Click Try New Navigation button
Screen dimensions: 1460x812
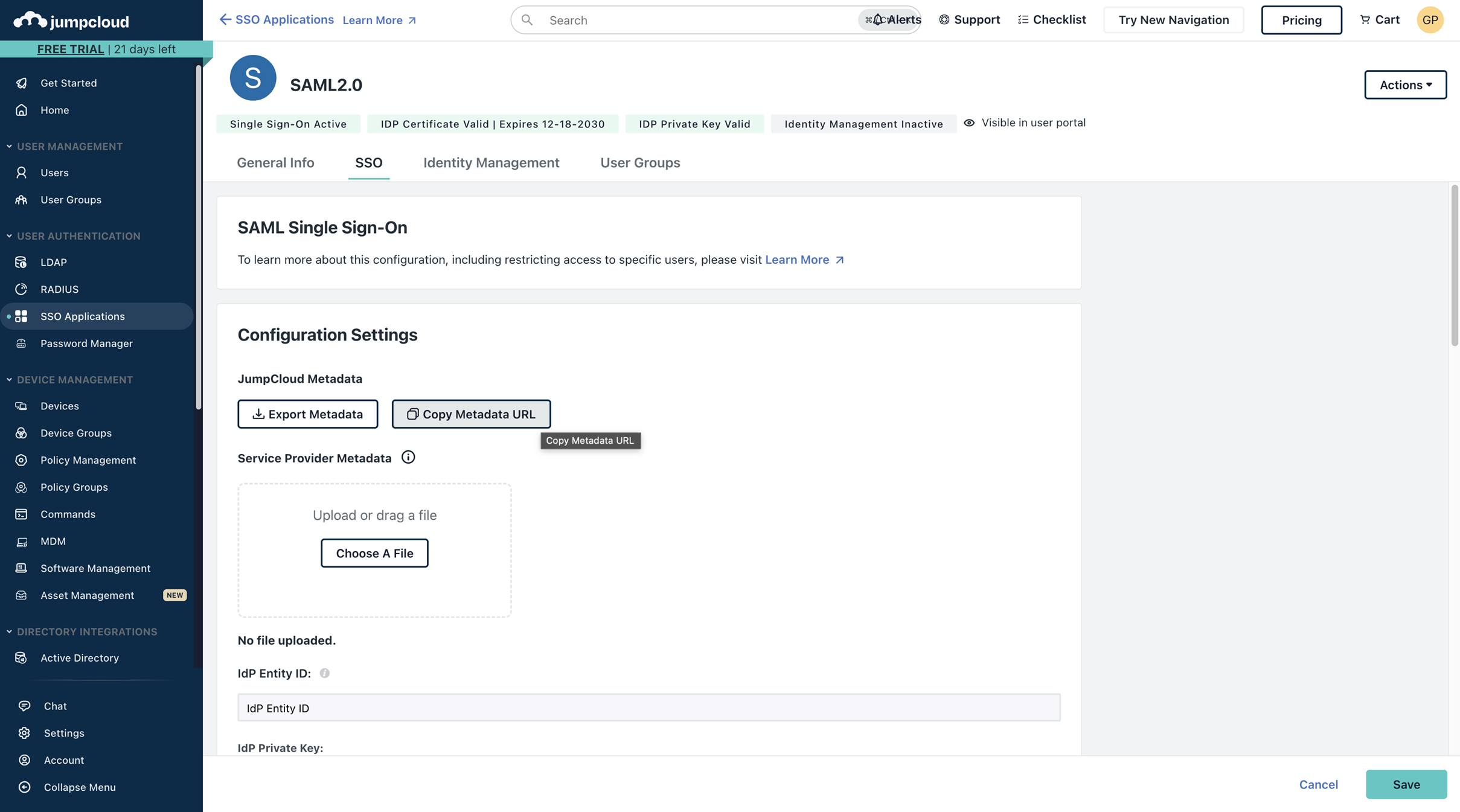pyautogui.click(x=1173, y=20)
